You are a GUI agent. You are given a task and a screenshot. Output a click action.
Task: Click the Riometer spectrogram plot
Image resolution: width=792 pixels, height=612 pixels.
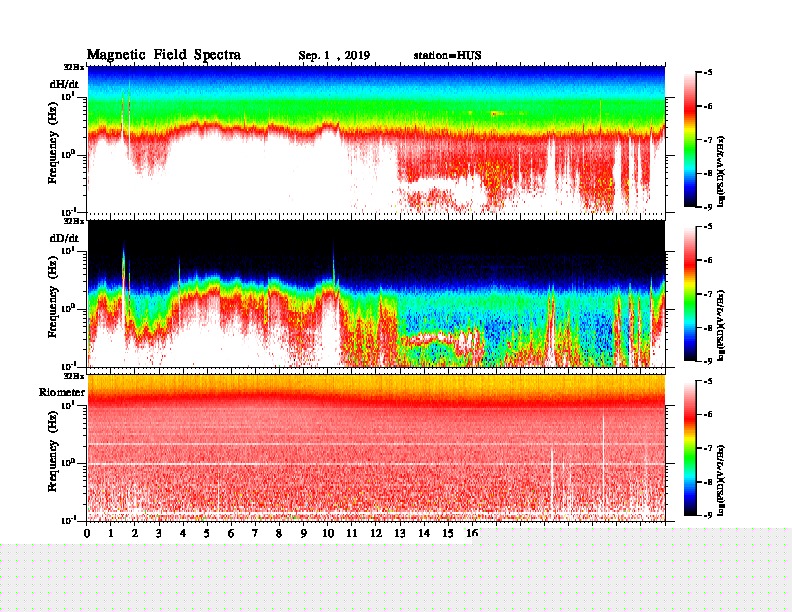(376, 448)
